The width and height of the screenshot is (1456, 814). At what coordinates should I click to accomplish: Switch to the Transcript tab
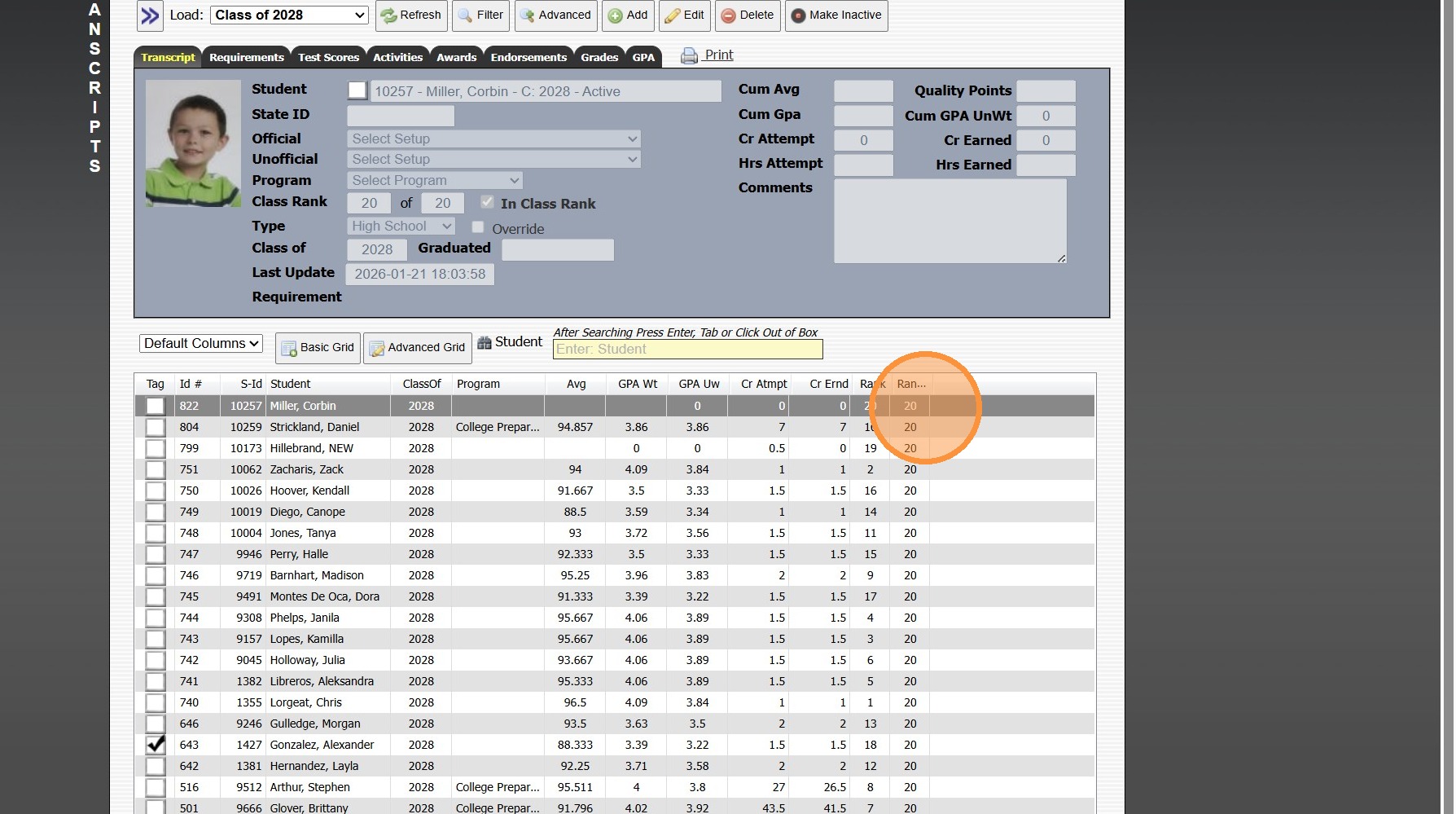pos(168,57)
